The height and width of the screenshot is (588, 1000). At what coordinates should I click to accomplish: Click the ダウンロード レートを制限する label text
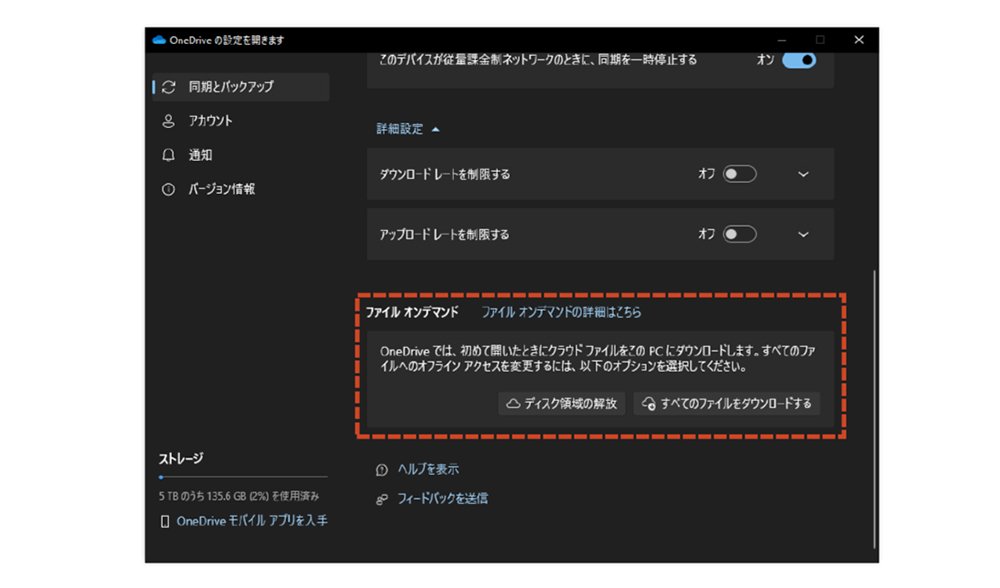point(445,174)
